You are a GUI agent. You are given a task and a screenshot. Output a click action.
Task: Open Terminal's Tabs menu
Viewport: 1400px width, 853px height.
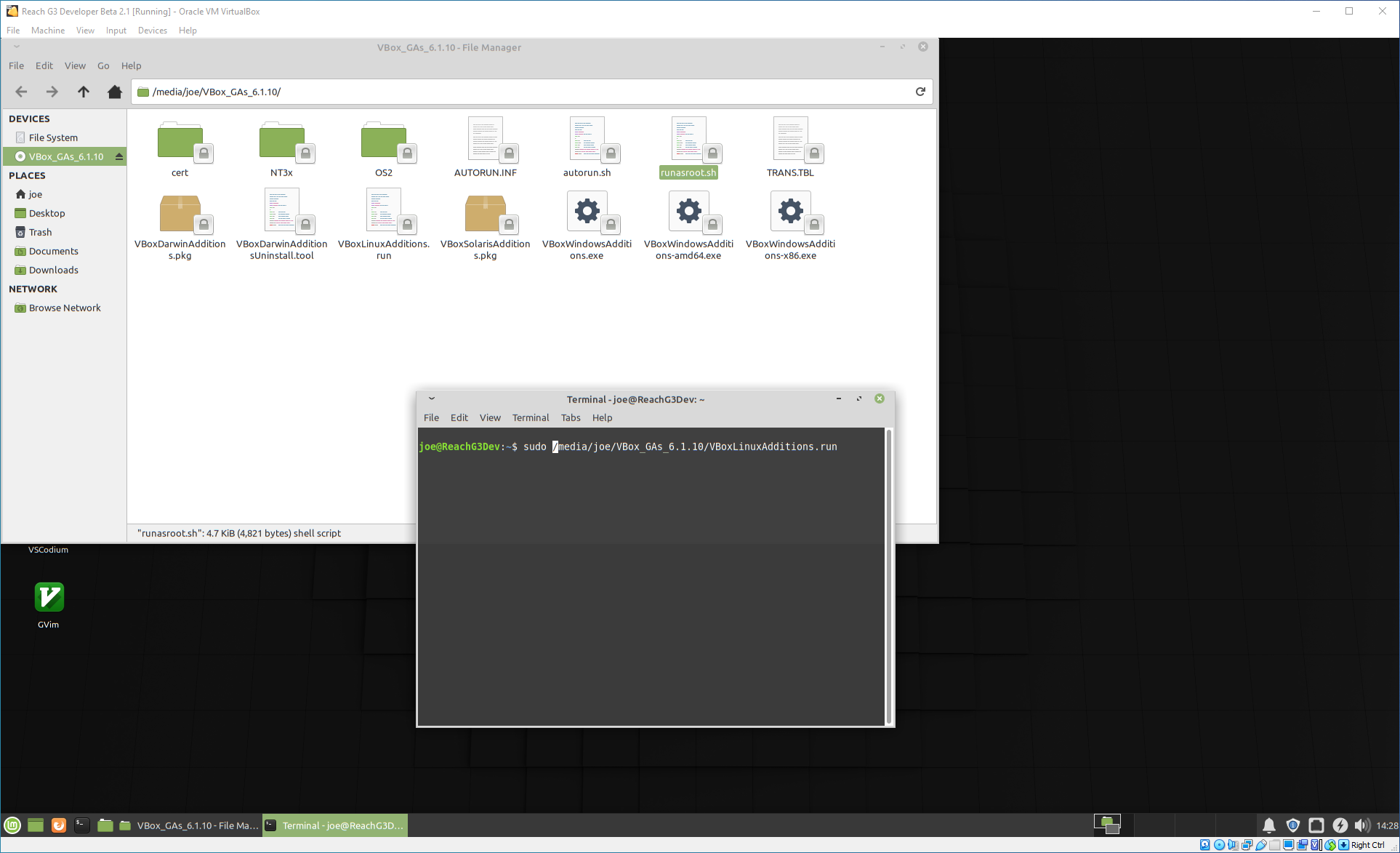571,417
